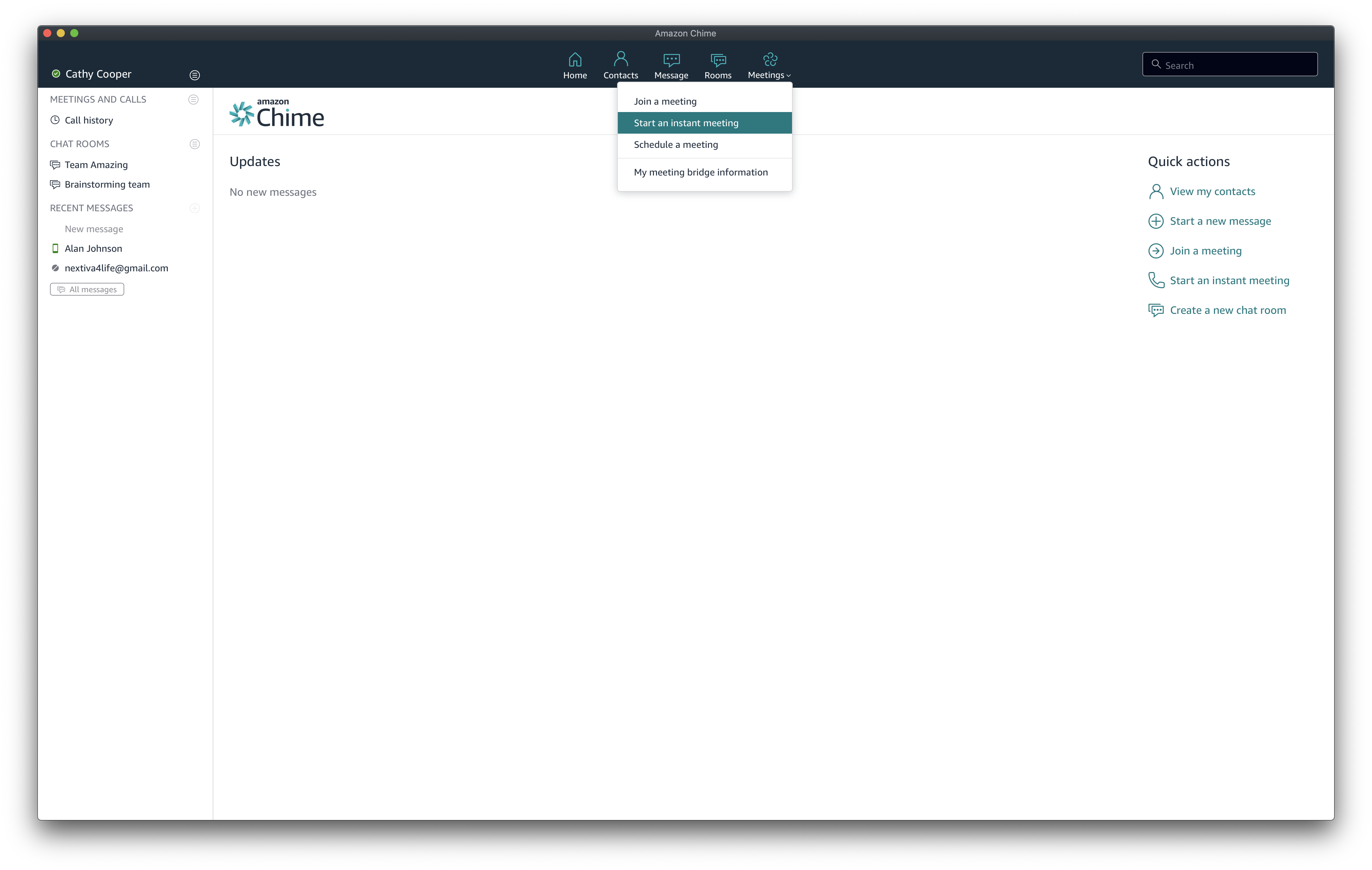Image resolution: width=1372 pixels, height=870 pixels.
Task: Click the green fullscreen window button
Action: pyautogui.click(x=74, y=33)
